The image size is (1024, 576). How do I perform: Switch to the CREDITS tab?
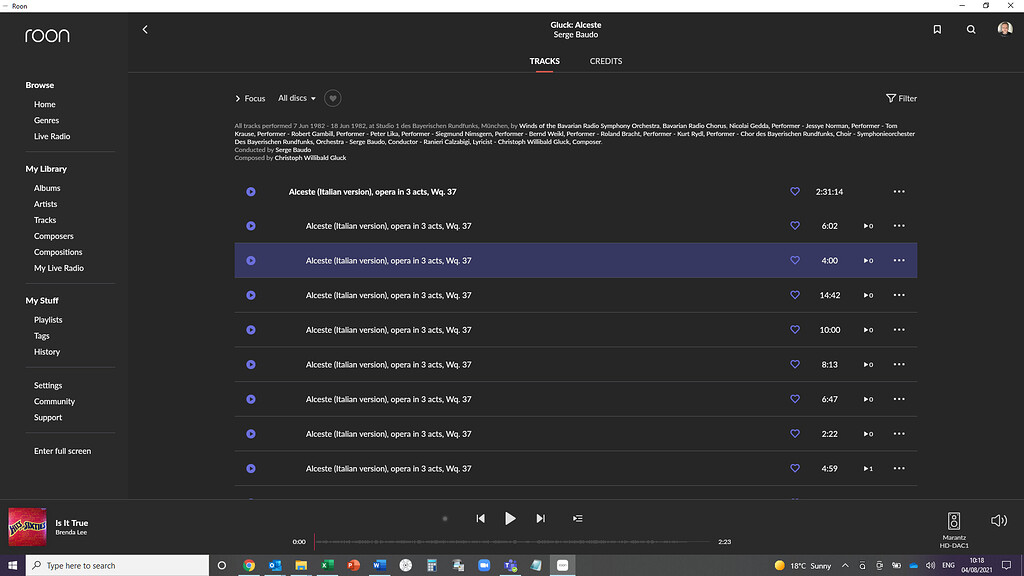click(605, 61)
